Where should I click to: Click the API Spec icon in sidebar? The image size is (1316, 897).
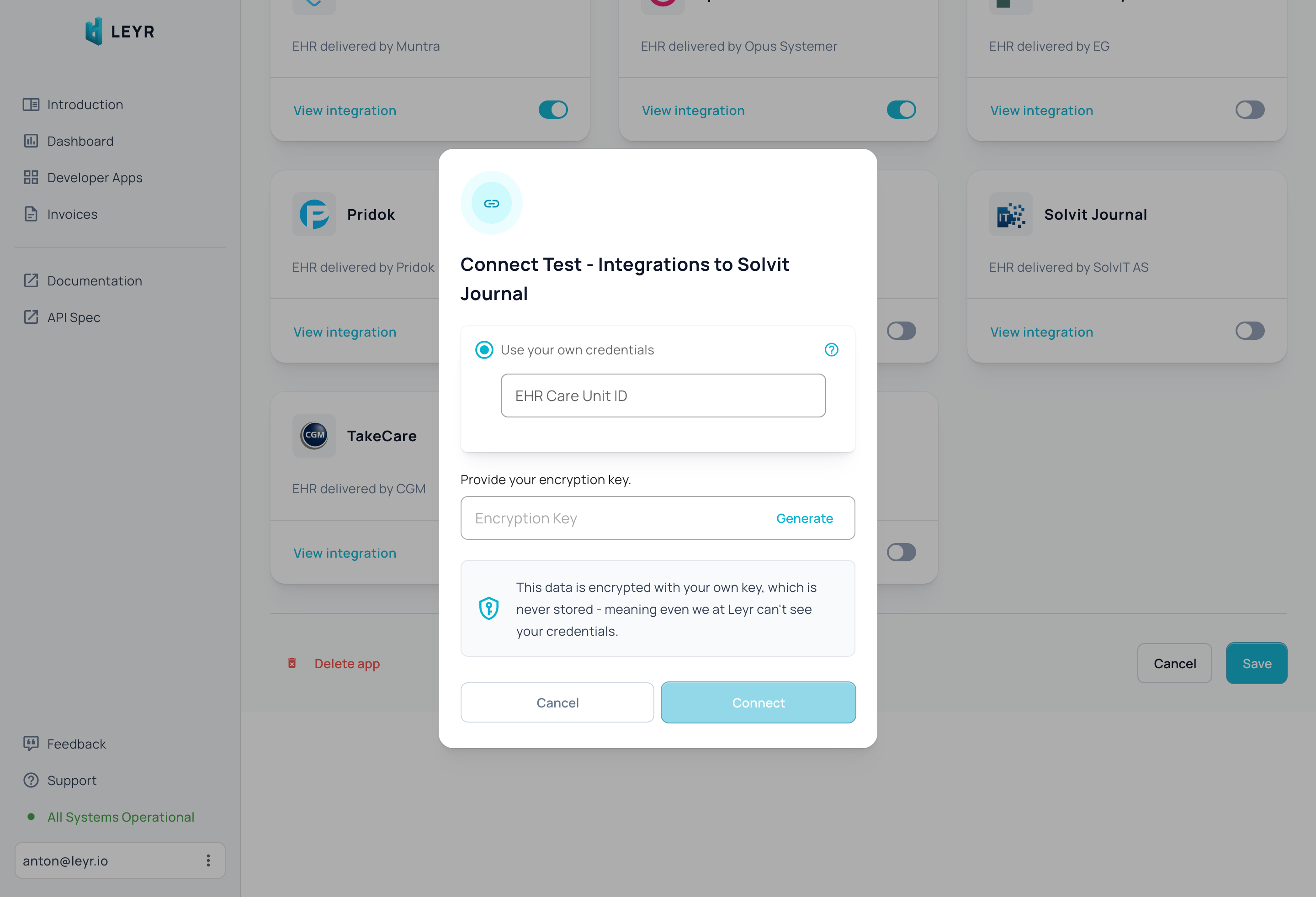(31, 317)
